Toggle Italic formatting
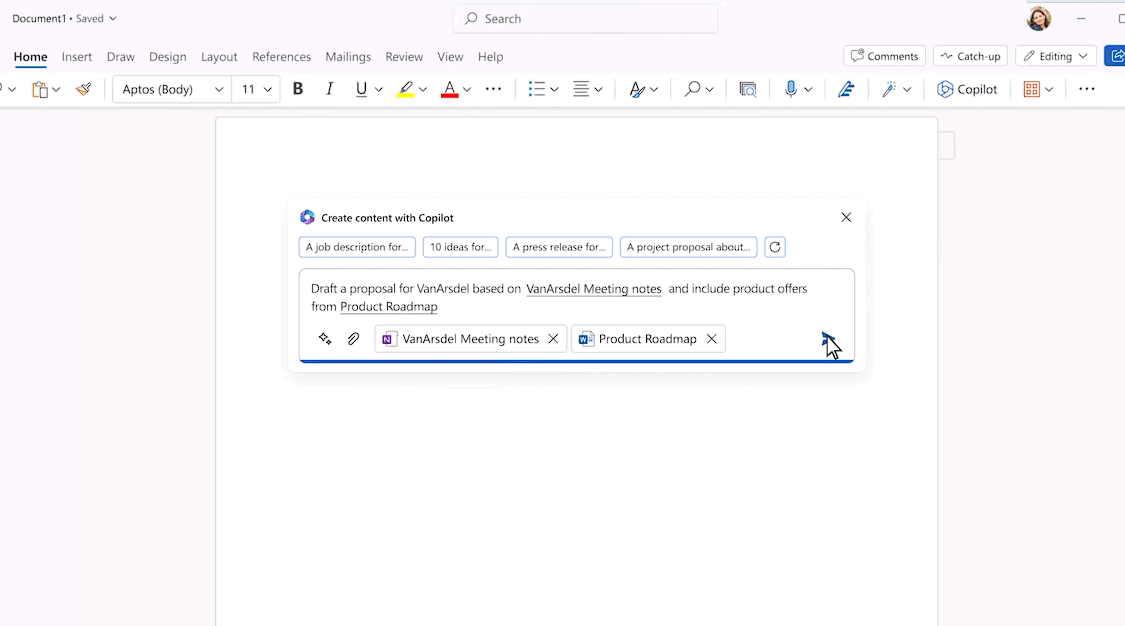This screenshot has width=1125, height=626. pos(329,89)
